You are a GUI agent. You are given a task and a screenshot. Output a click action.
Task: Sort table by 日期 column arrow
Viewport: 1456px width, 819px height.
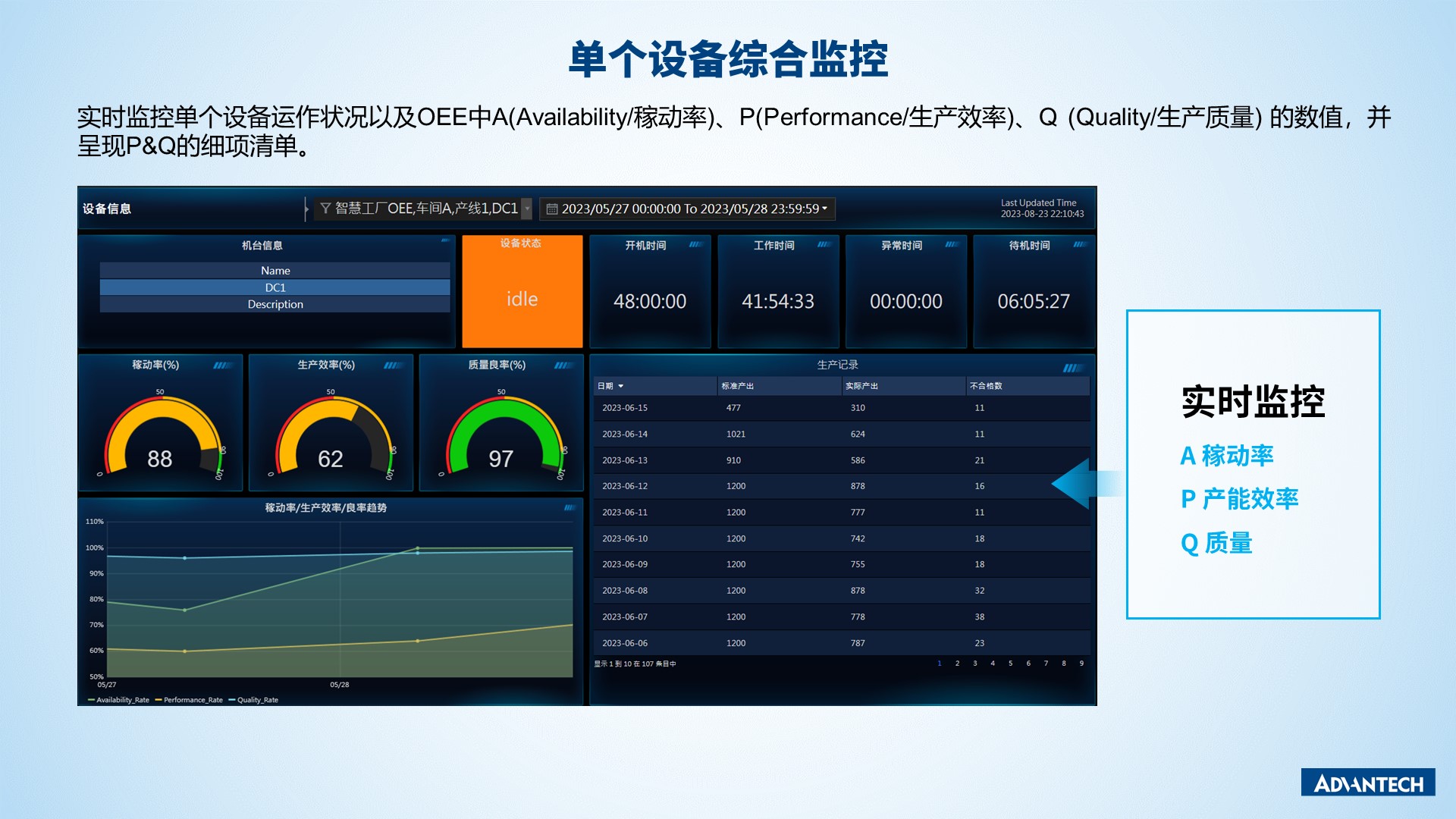[x=620, y=386]
